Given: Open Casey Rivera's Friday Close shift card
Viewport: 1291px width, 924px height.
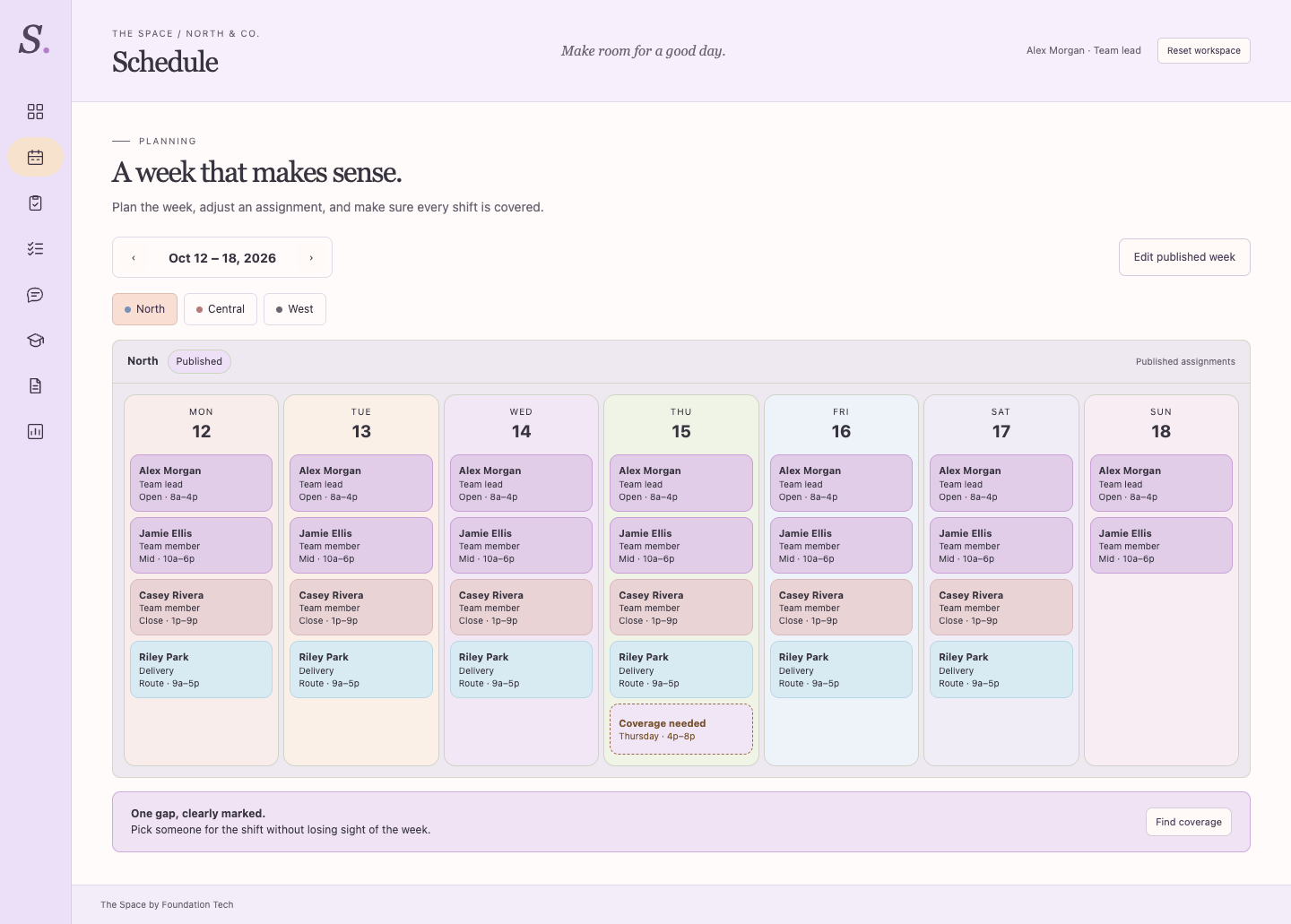Looking at the screenshot, I should coord(841,607).
